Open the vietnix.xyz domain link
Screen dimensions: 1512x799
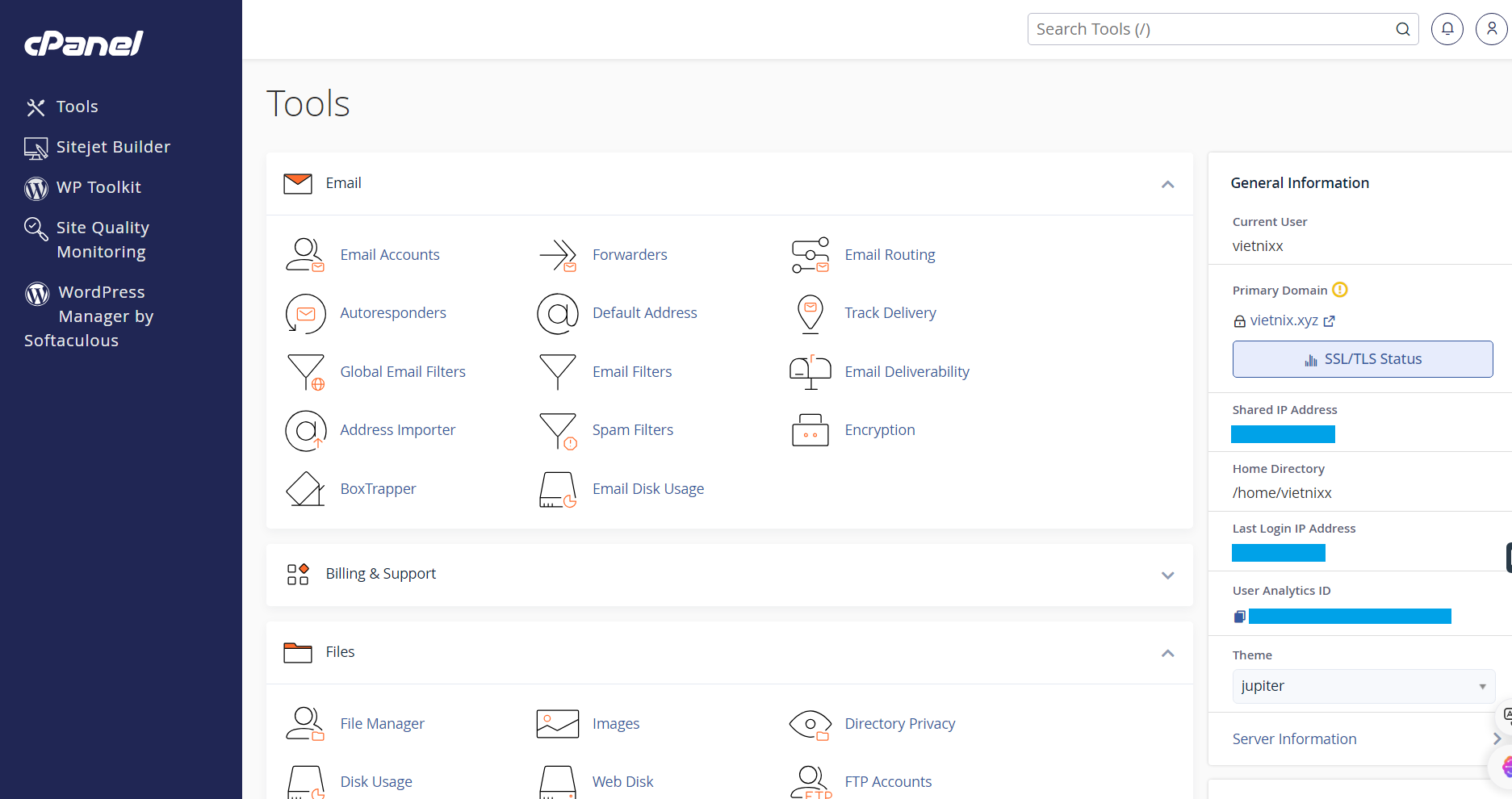pyautogui.click(x=1284, y=320)
